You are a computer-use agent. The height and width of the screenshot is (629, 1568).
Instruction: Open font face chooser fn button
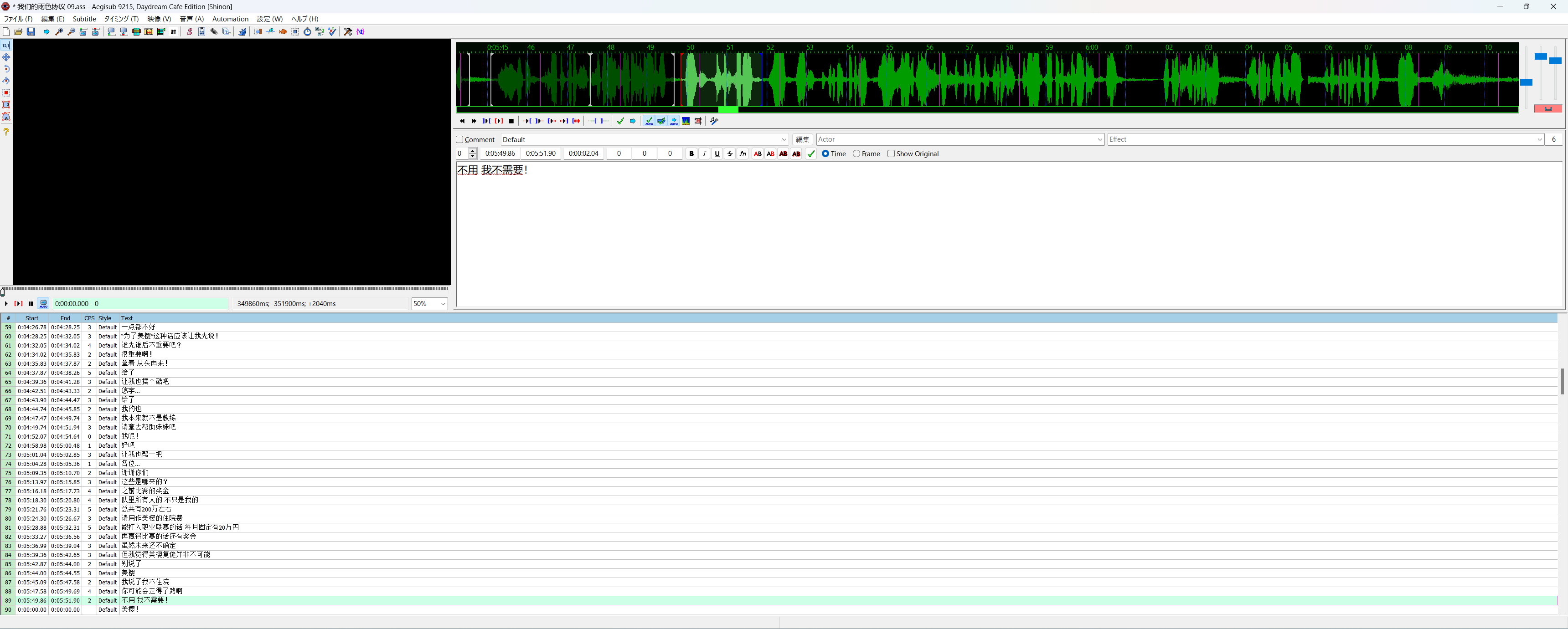click(743, 154)
